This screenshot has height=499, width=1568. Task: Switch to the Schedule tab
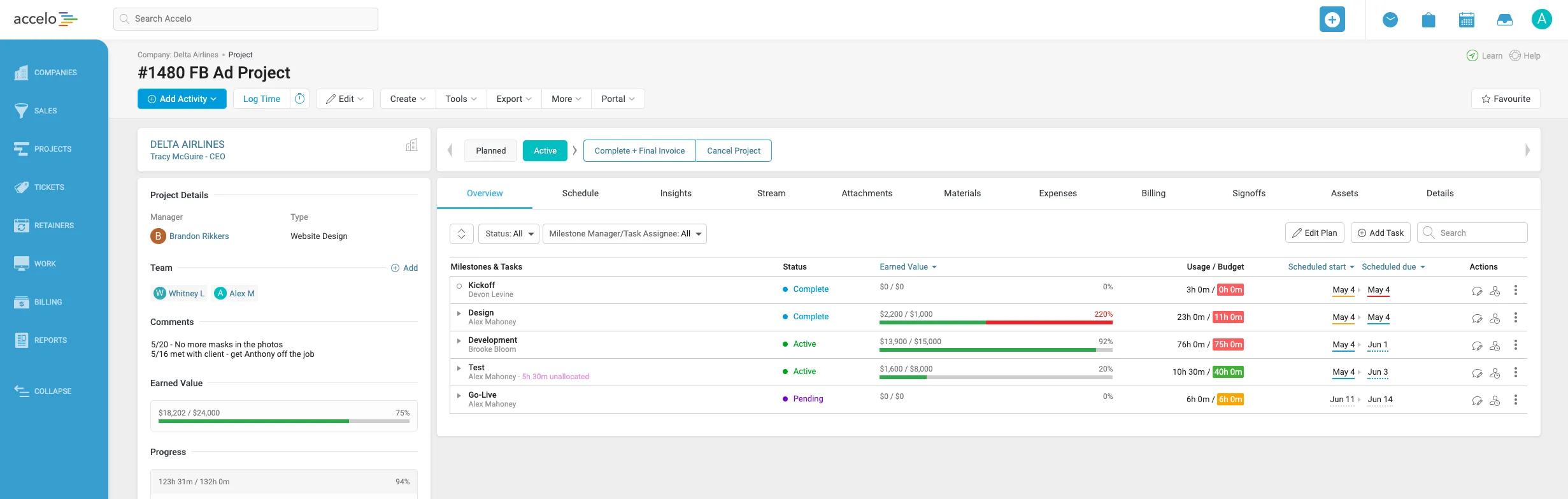click(580, 193)
